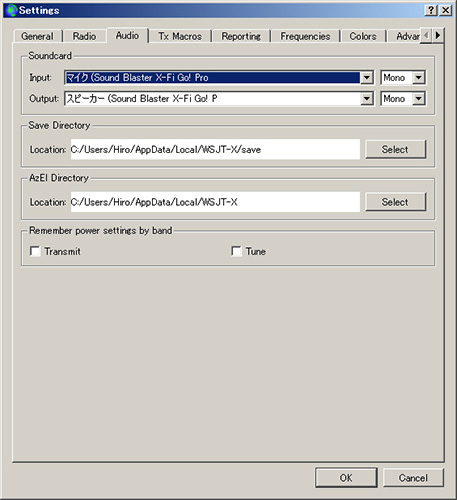Click the Save Directory location field
This screenshot has width=457, height=500.
pos(215,149)
